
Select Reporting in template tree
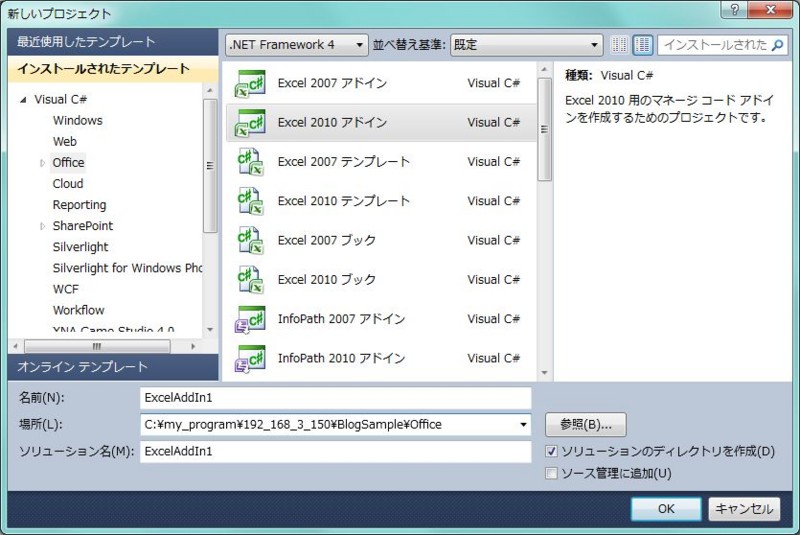80,205
